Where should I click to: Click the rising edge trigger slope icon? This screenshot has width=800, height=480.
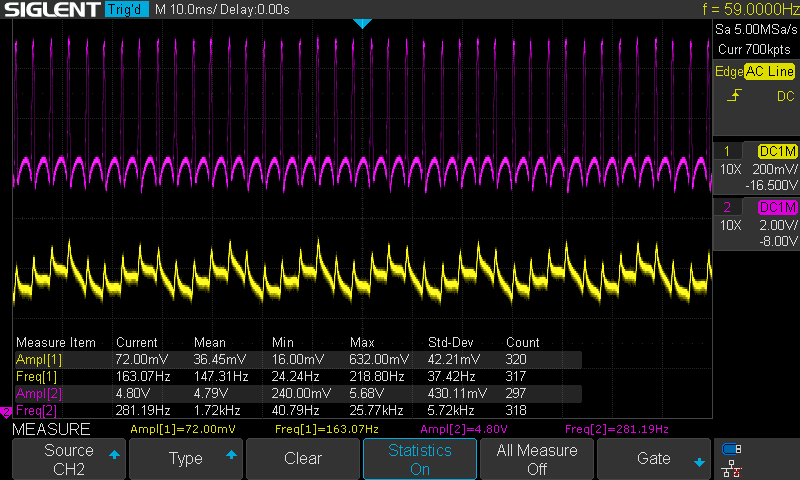click(734, 96)
